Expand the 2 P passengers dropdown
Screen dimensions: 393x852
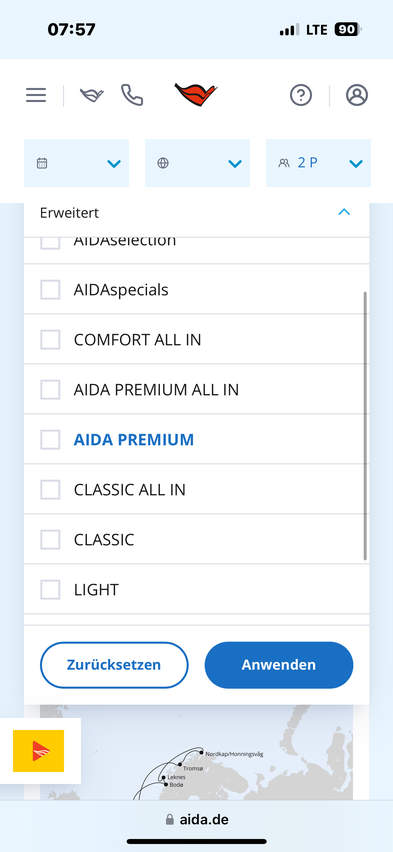tap(319, 163)
